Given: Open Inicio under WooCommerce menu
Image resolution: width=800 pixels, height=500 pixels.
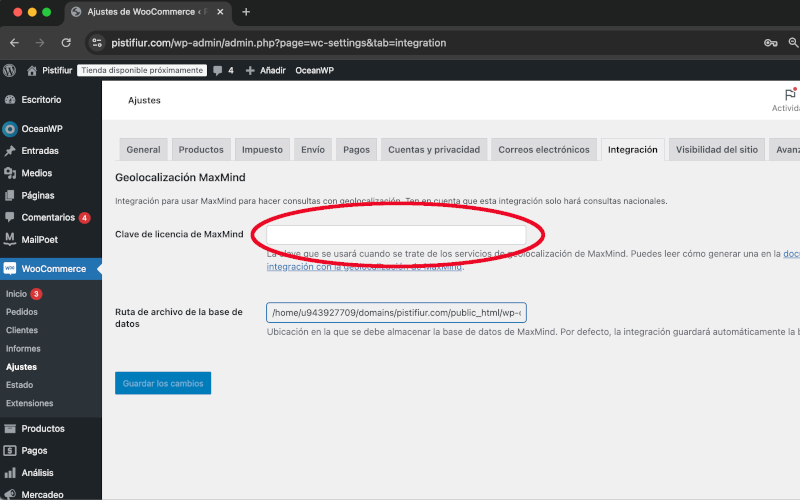Looking at the screenshot, I should [16, 294].
